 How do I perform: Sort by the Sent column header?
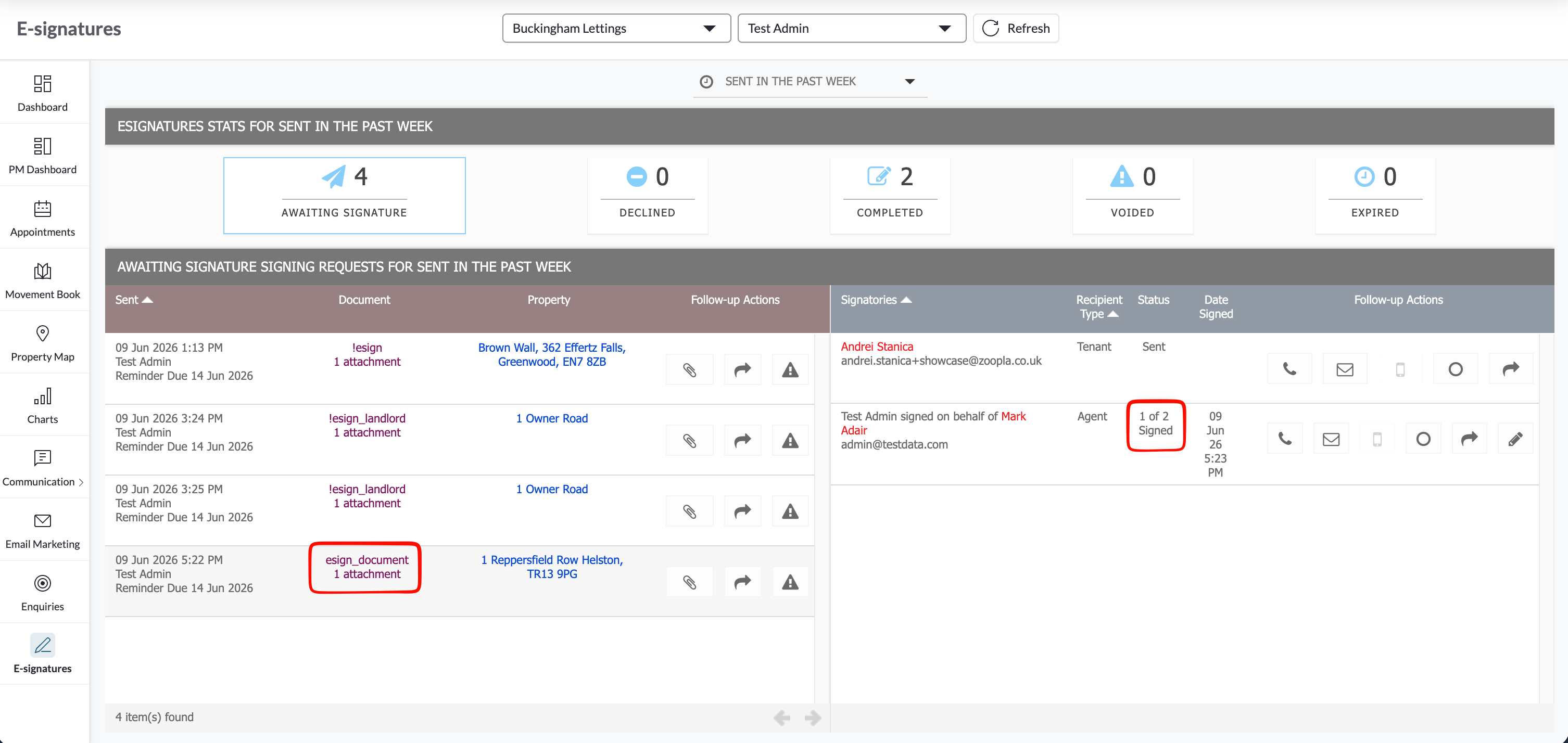(x=134, y=299)
